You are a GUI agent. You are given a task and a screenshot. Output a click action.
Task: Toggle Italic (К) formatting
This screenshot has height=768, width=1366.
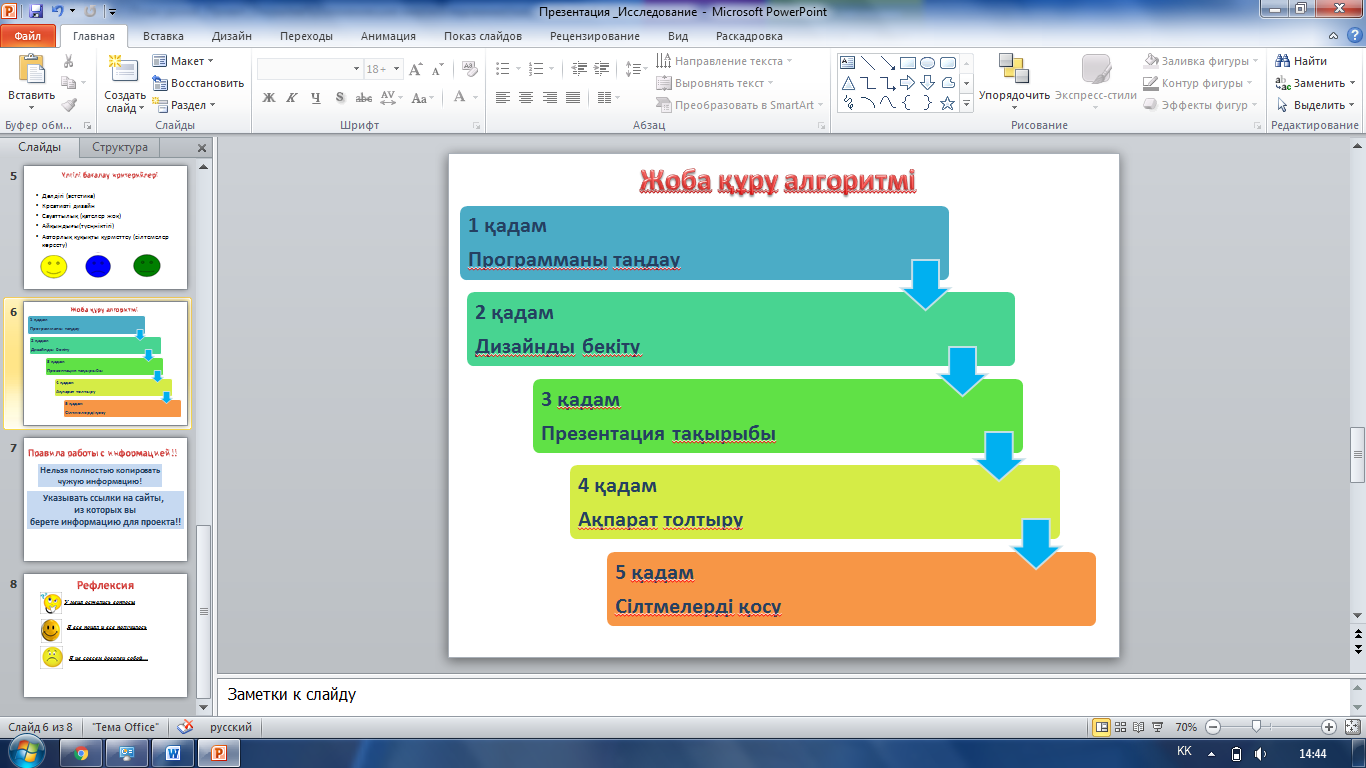click(292, 98)
